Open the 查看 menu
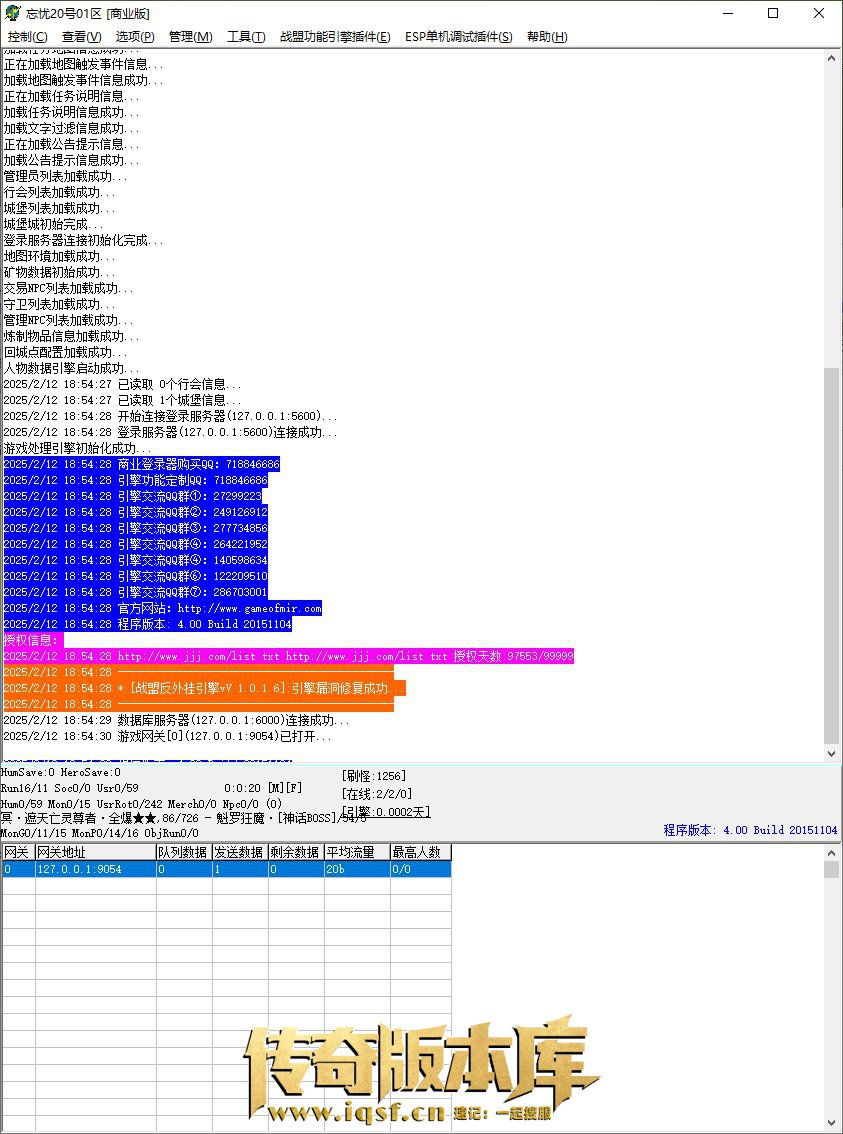The width and height of the screenshot is (843, 1134). tap(81, 37)
